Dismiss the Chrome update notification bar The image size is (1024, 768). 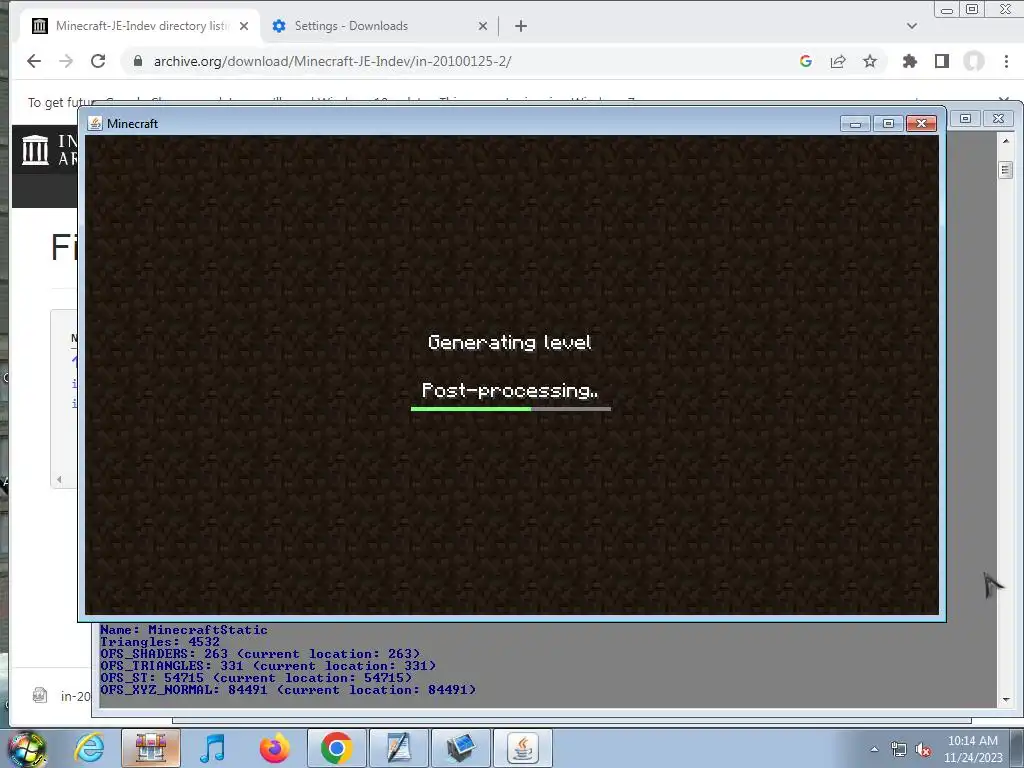[x=1004, y=100]
